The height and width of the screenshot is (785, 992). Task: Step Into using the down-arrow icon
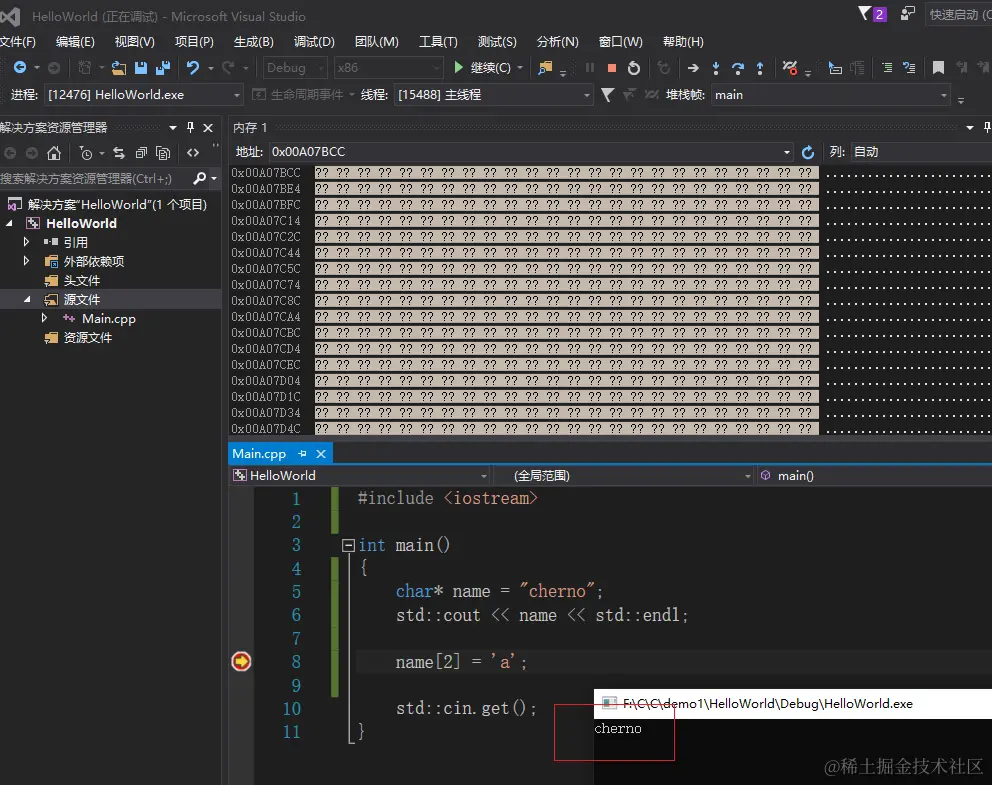coord(716,68)
